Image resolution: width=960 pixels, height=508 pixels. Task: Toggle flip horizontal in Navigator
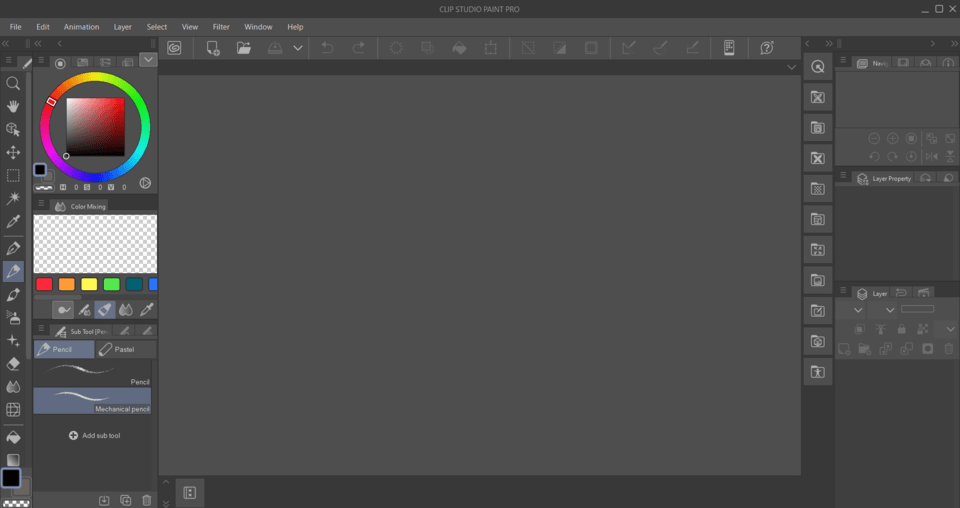coord(932,156)
